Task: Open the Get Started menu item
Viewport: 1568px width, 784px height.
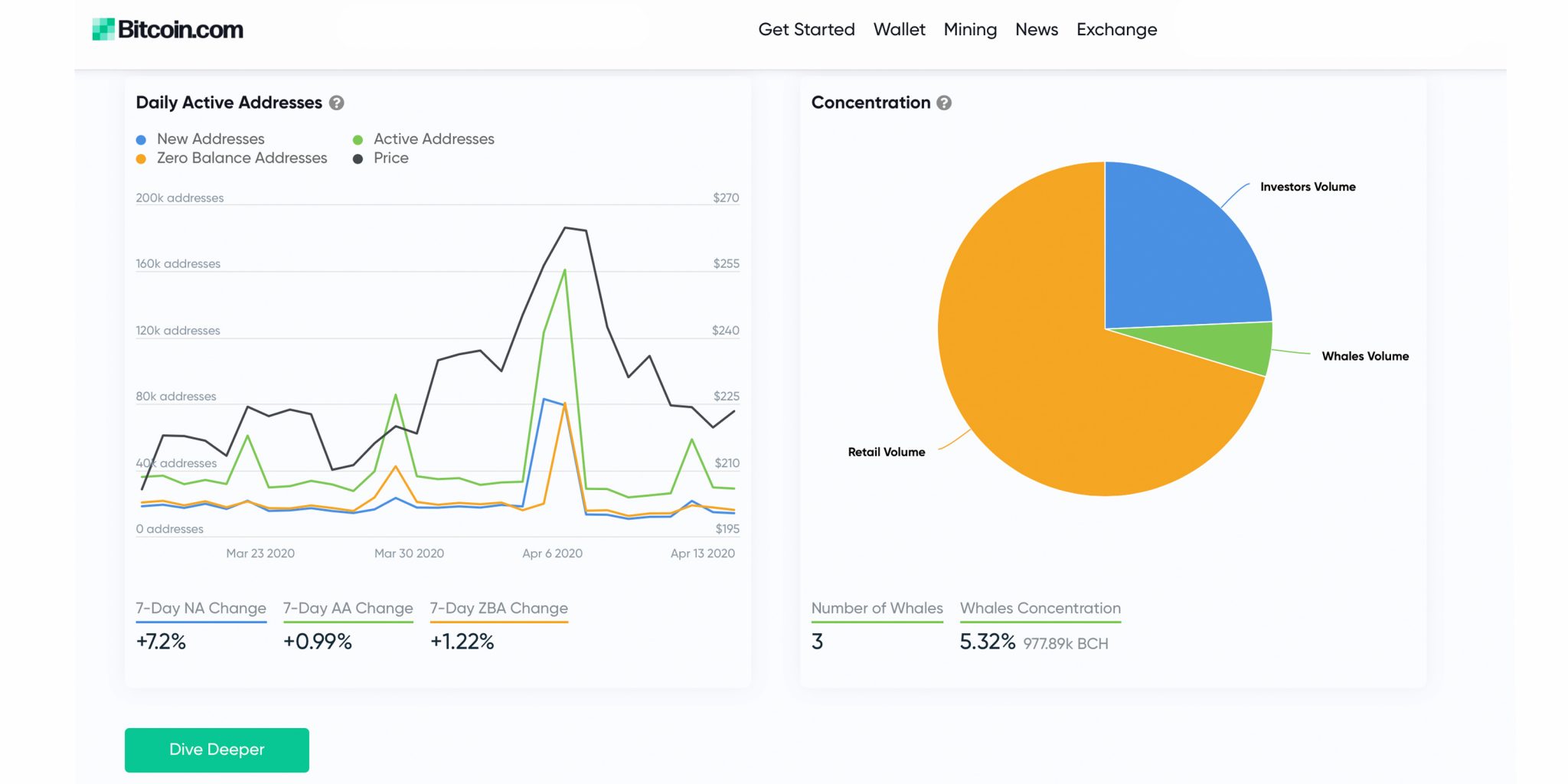Action: click(806, 30)
